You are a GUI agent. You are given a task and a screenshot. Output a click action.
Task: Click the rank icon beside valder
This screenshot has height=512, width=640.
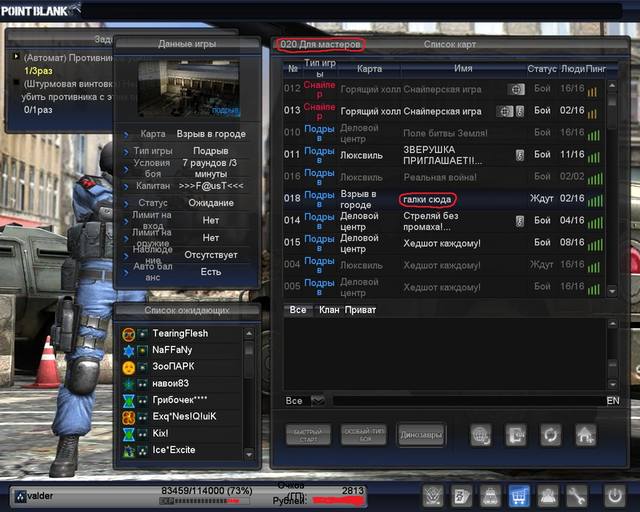click(x=20, y=496)
